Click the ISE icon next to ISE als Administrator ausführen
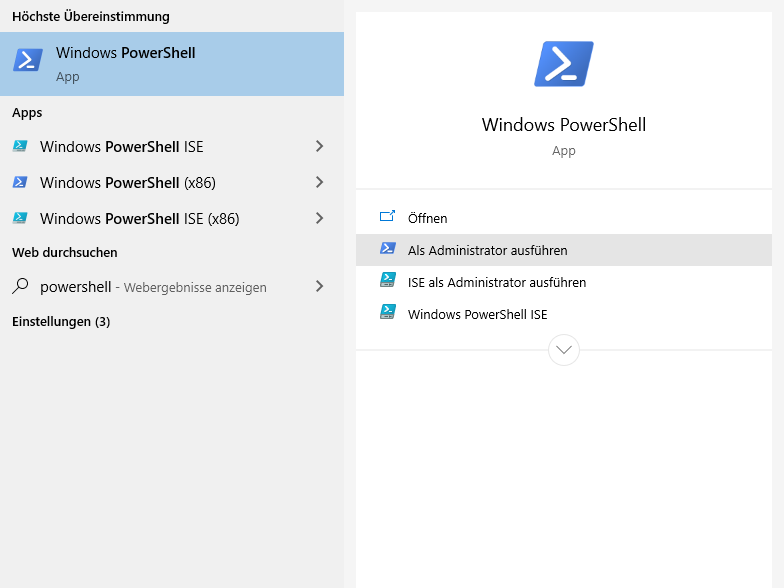Screen dimensions: 784x588 tap(388, 280)
